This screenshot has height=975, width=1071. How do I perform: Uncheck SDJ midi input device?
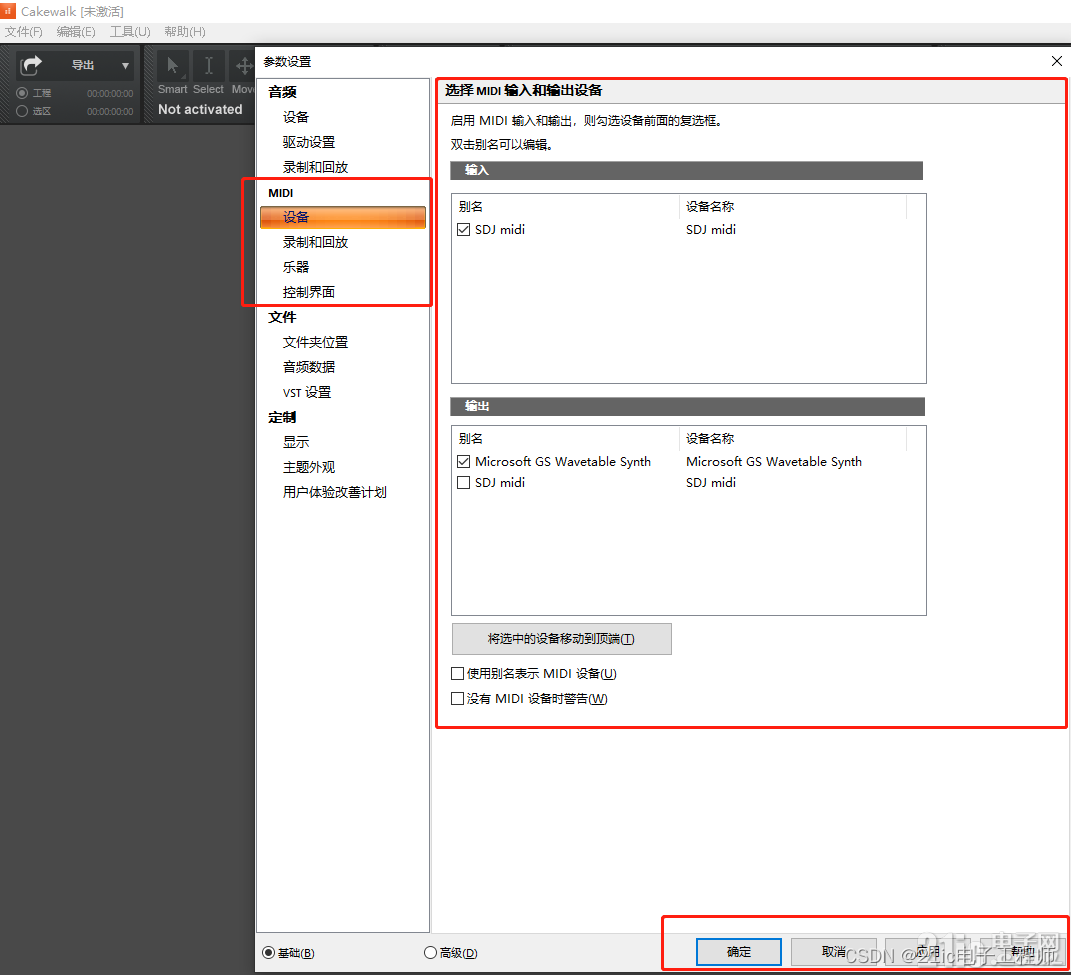tap(464, 230)
